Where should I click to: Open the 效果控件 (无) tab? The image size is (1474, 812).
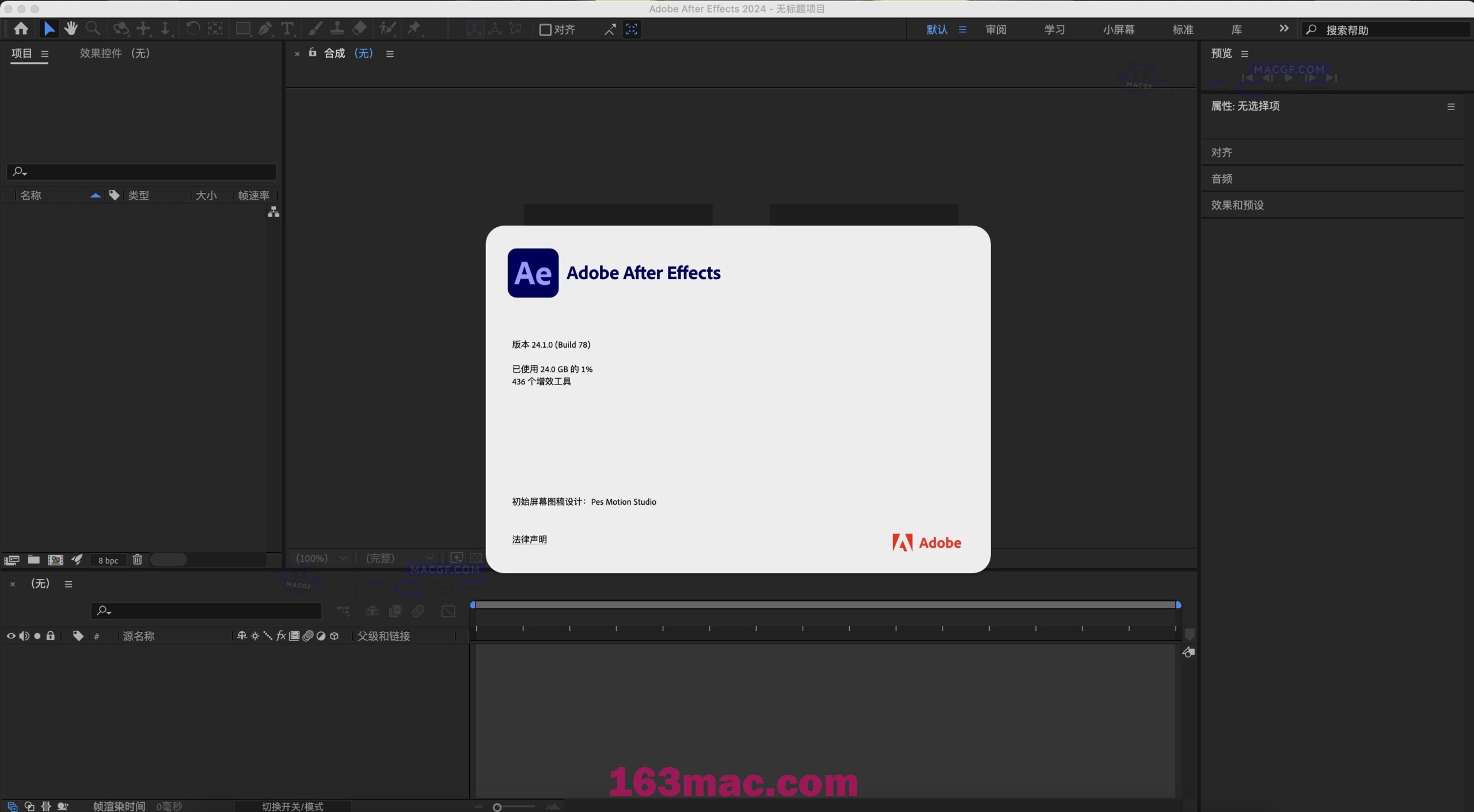click(x=115, y=54)
